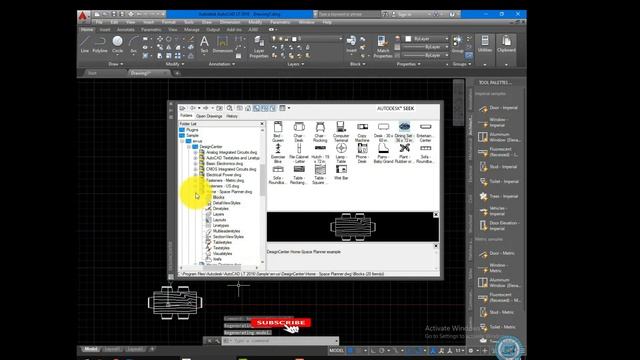This screenshot has width=640, height=360.
Task: Toggle MODEL space status bar button
Action: point(336,351)
